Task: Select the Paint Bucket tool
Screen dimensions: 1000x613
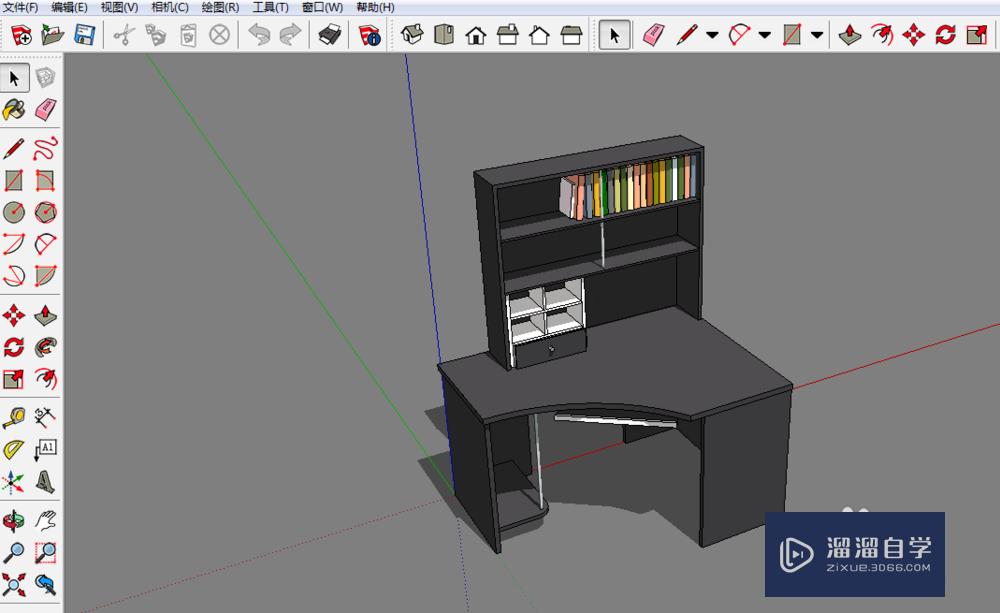Action: tap(14, 109)
